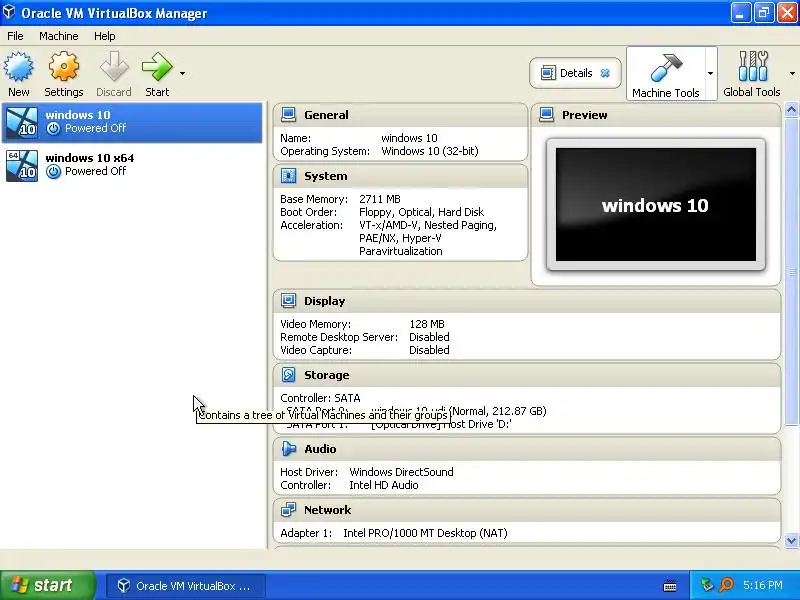Click the taskbar clock showing 5:16 PM

(x=763, y=585)
